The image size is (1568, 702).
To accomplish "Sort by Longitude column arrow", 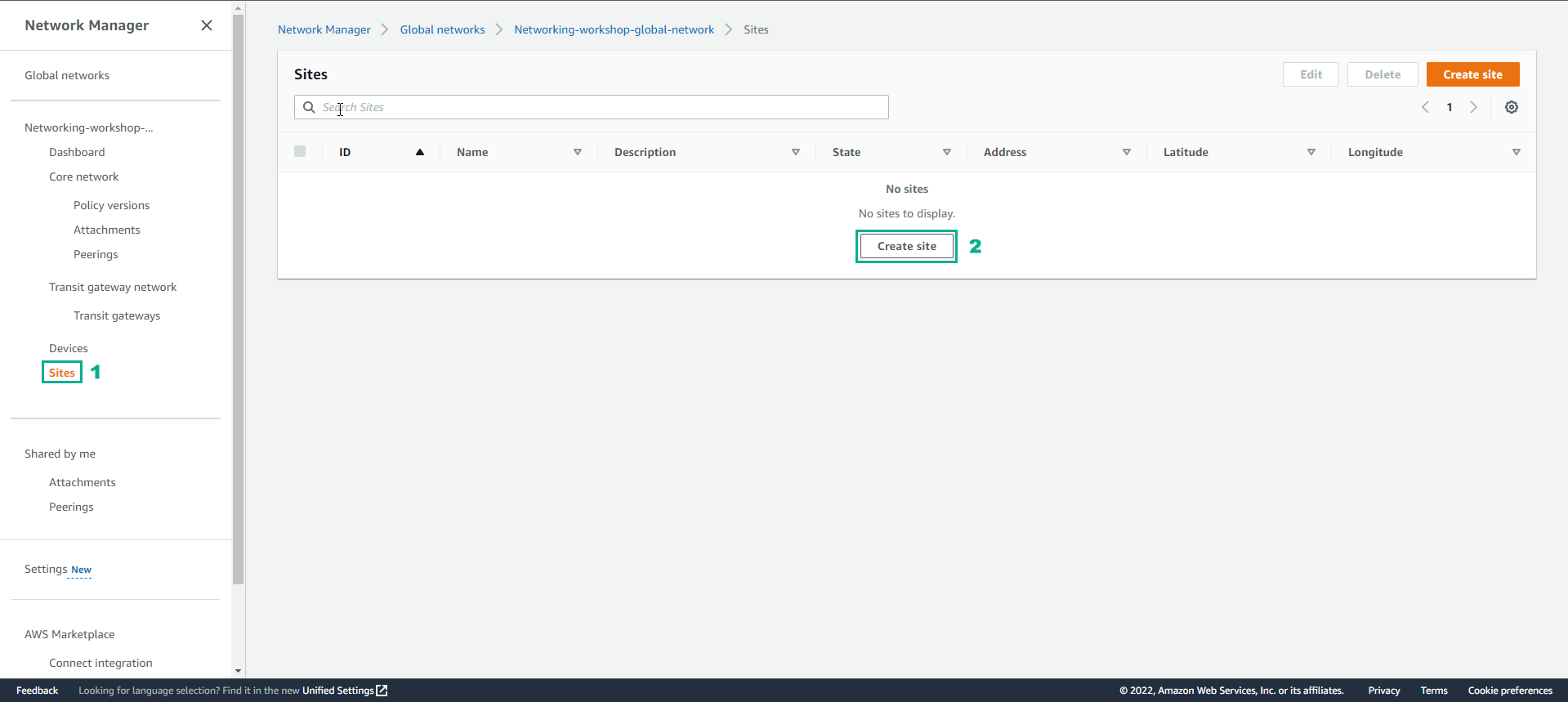I will pos(1517,152).
